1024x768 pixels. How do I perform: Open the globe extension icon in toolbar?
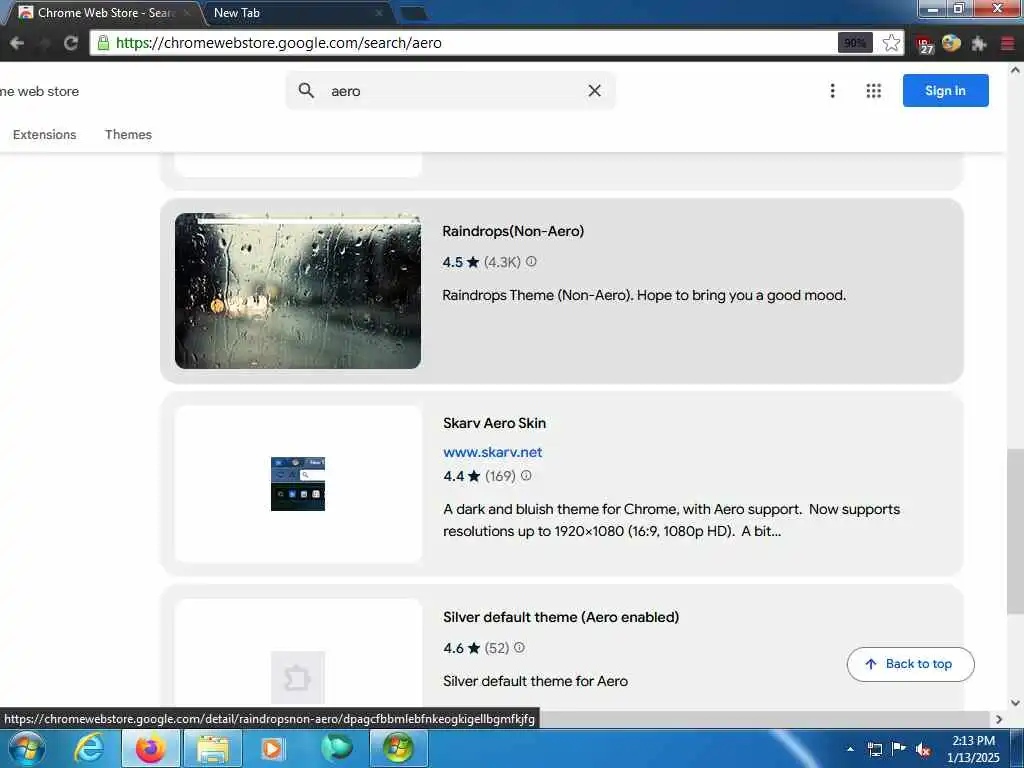pos(952,43)
